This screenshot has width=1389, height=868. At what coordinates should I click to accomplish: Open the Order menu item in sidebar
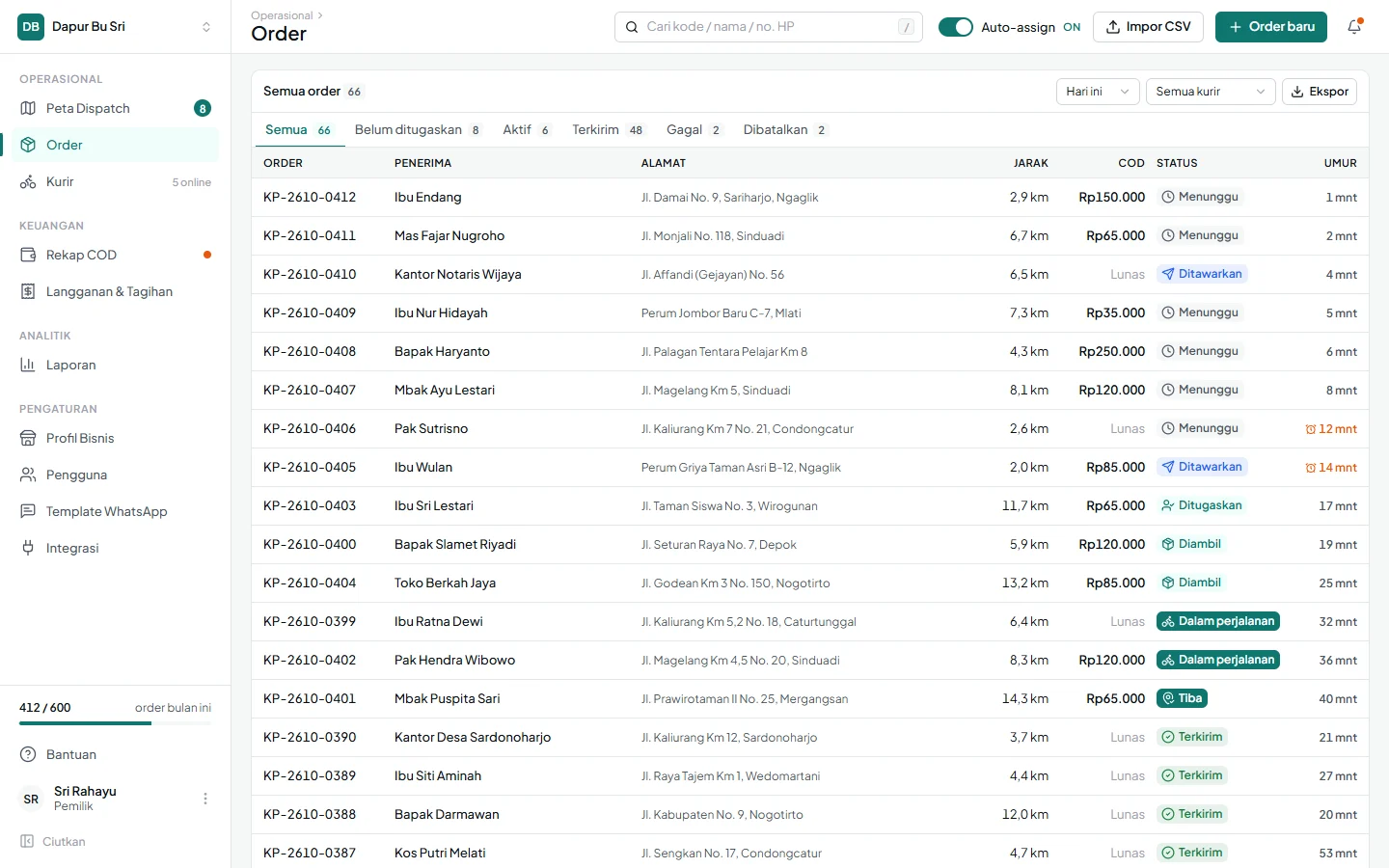pyautogui.click(x=116, y=145)
